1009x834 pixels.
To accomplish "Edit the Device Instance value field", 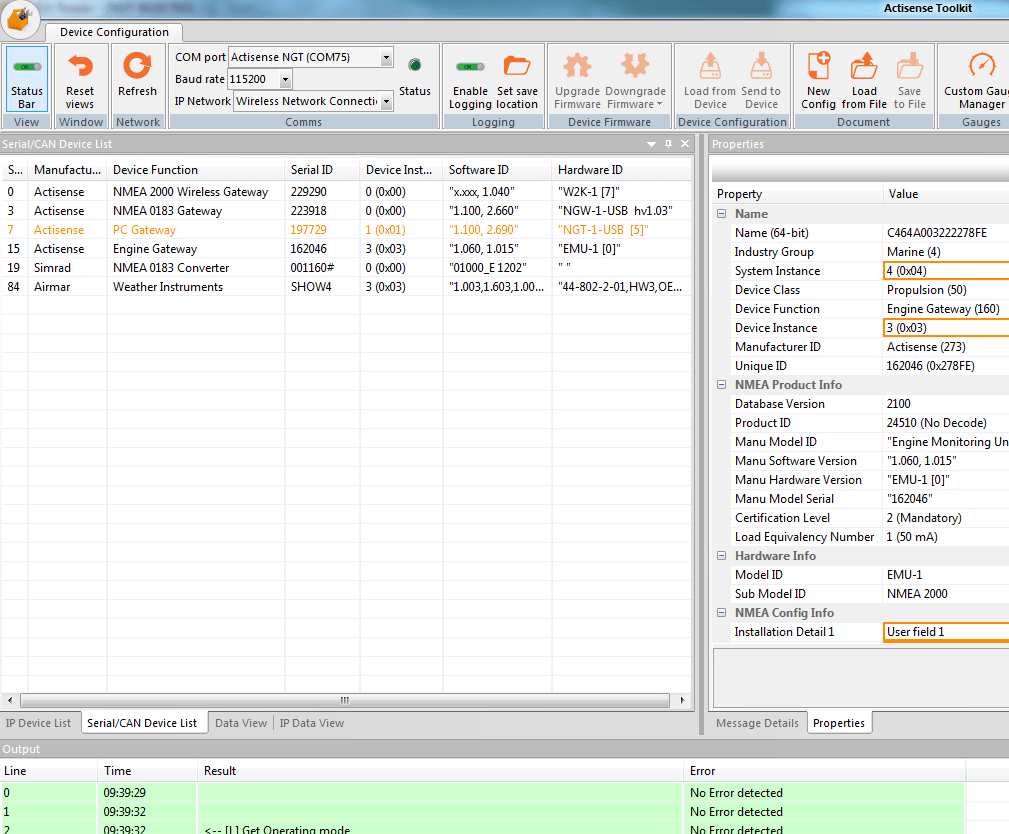I will click(x=947, y=328).
